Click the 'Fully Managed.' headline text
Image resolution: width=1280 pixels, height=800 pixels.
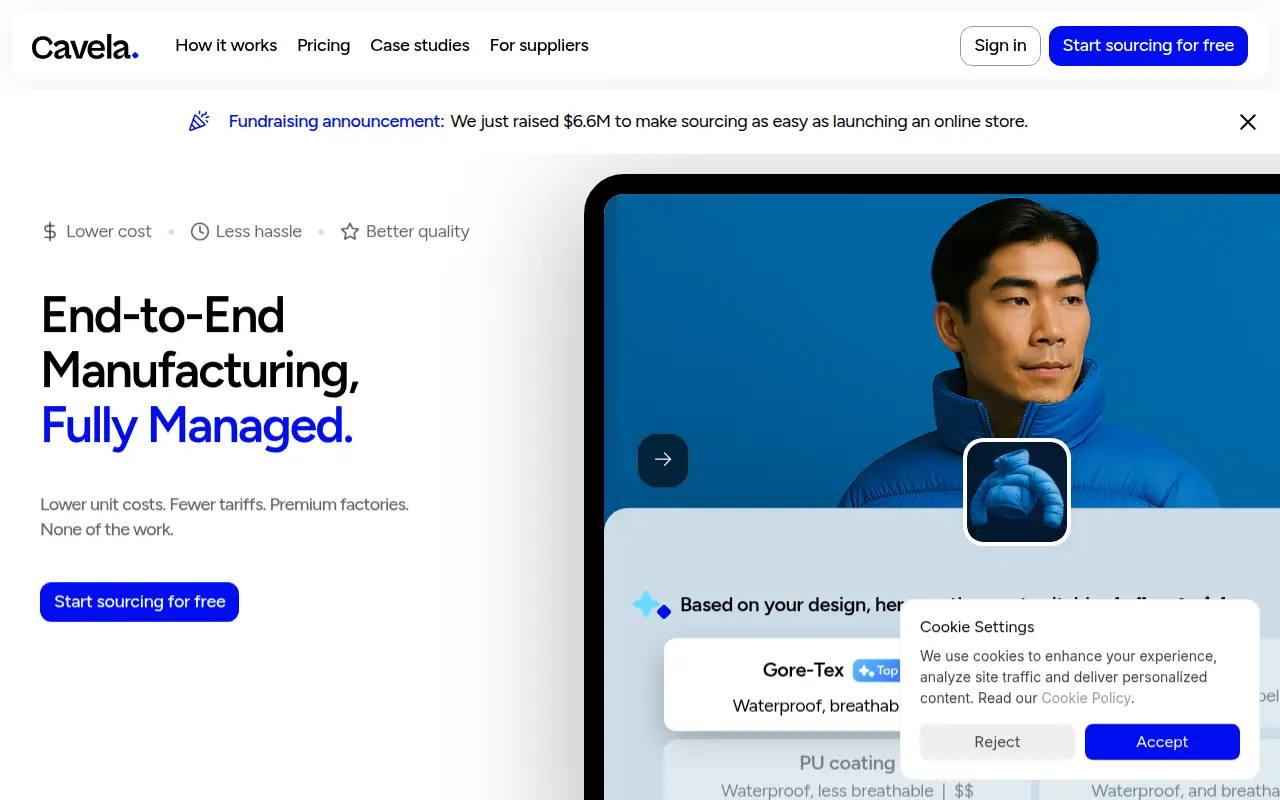[197, 426]
